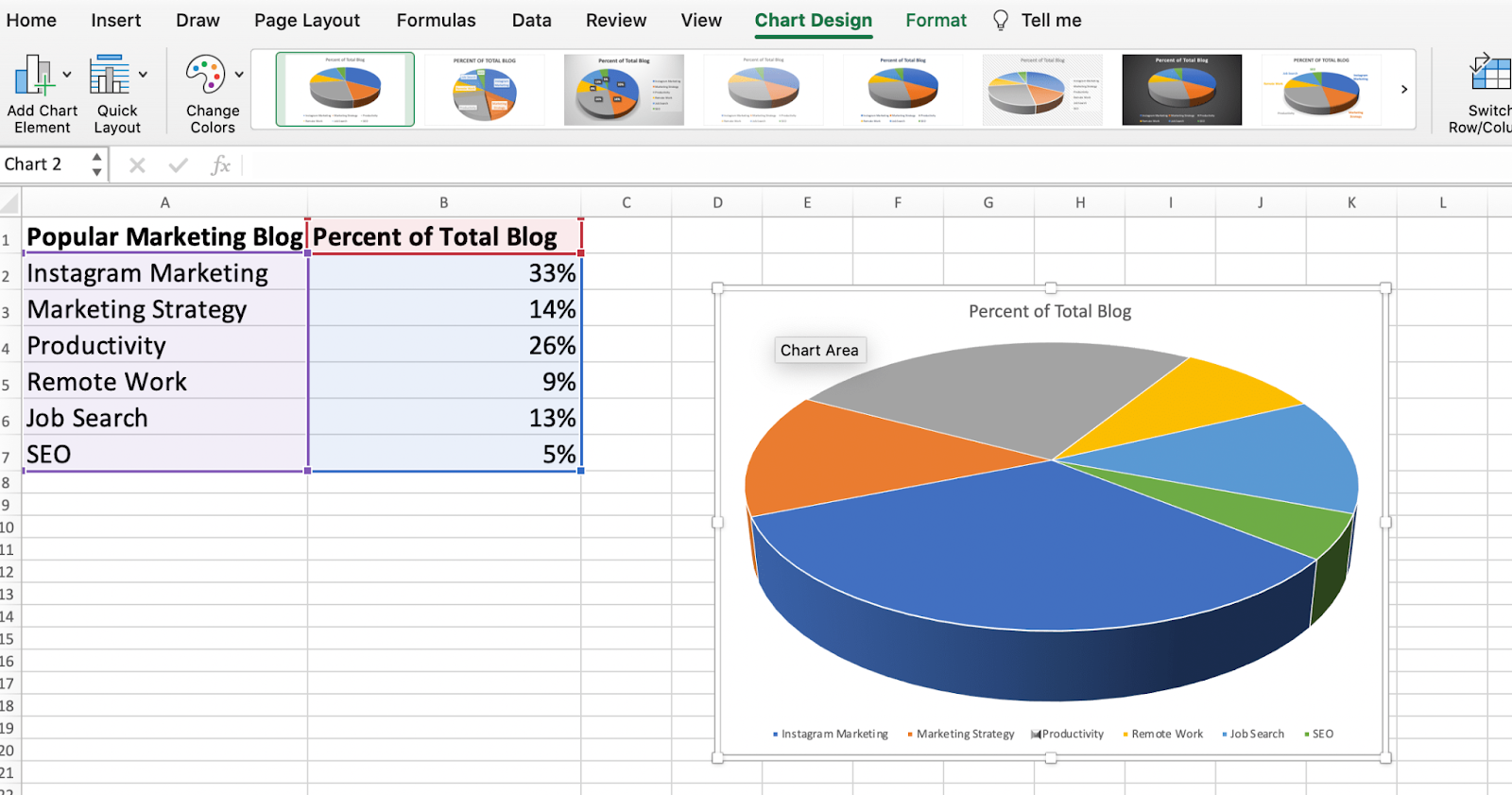Click the 'Productivity' cell in column A
Viewport: 1512px width, 795px height.
[x=164, y=345]
